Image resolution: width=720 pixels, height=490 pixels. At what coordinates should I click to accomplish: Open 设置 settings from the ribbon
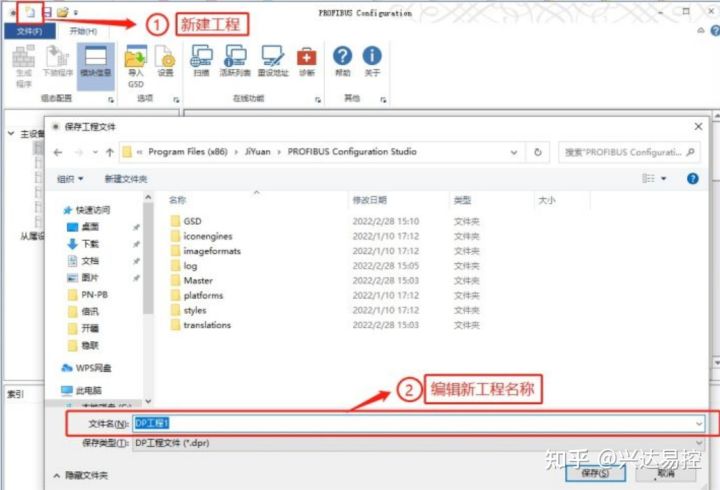tap(165, 62)
